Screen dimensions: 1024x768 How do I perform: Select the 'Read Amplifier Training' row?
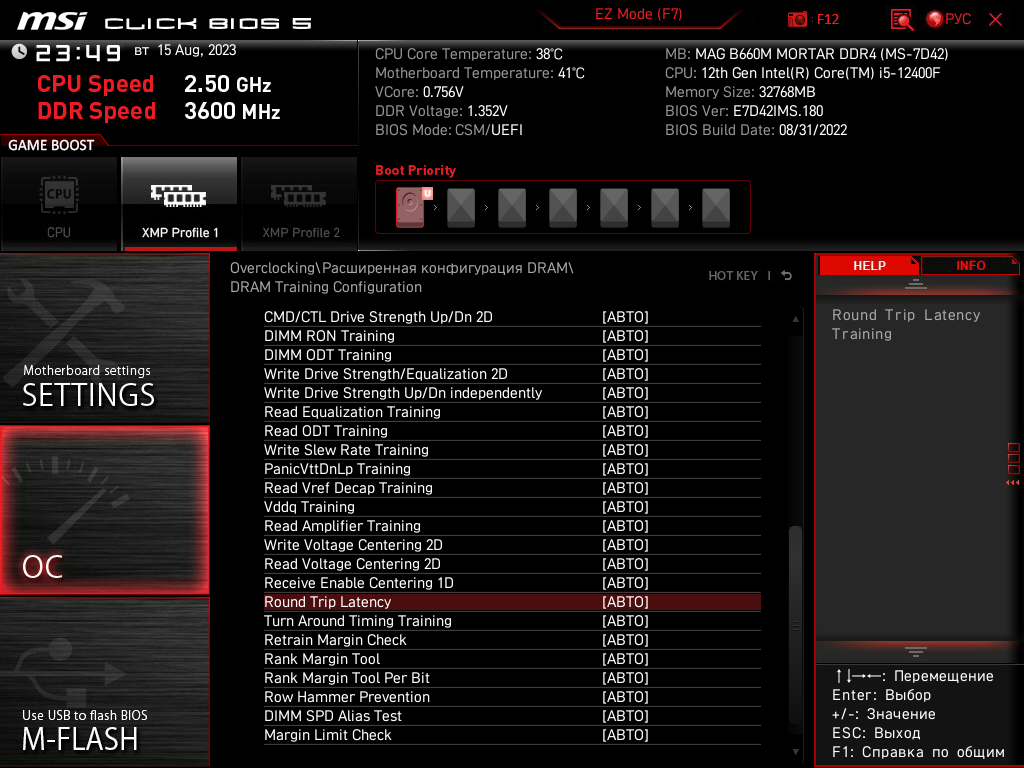coord(512,526)
